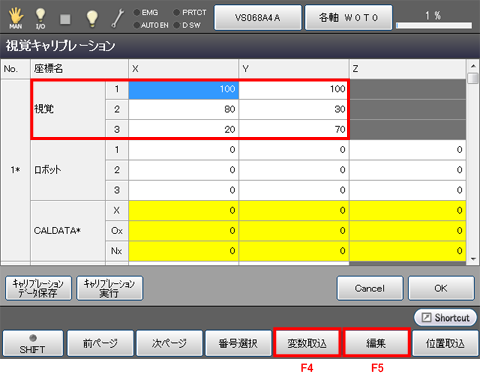This screenshot has height=374, width=480.
Task: Open the Shortcut button
Action: coord(445,318)
